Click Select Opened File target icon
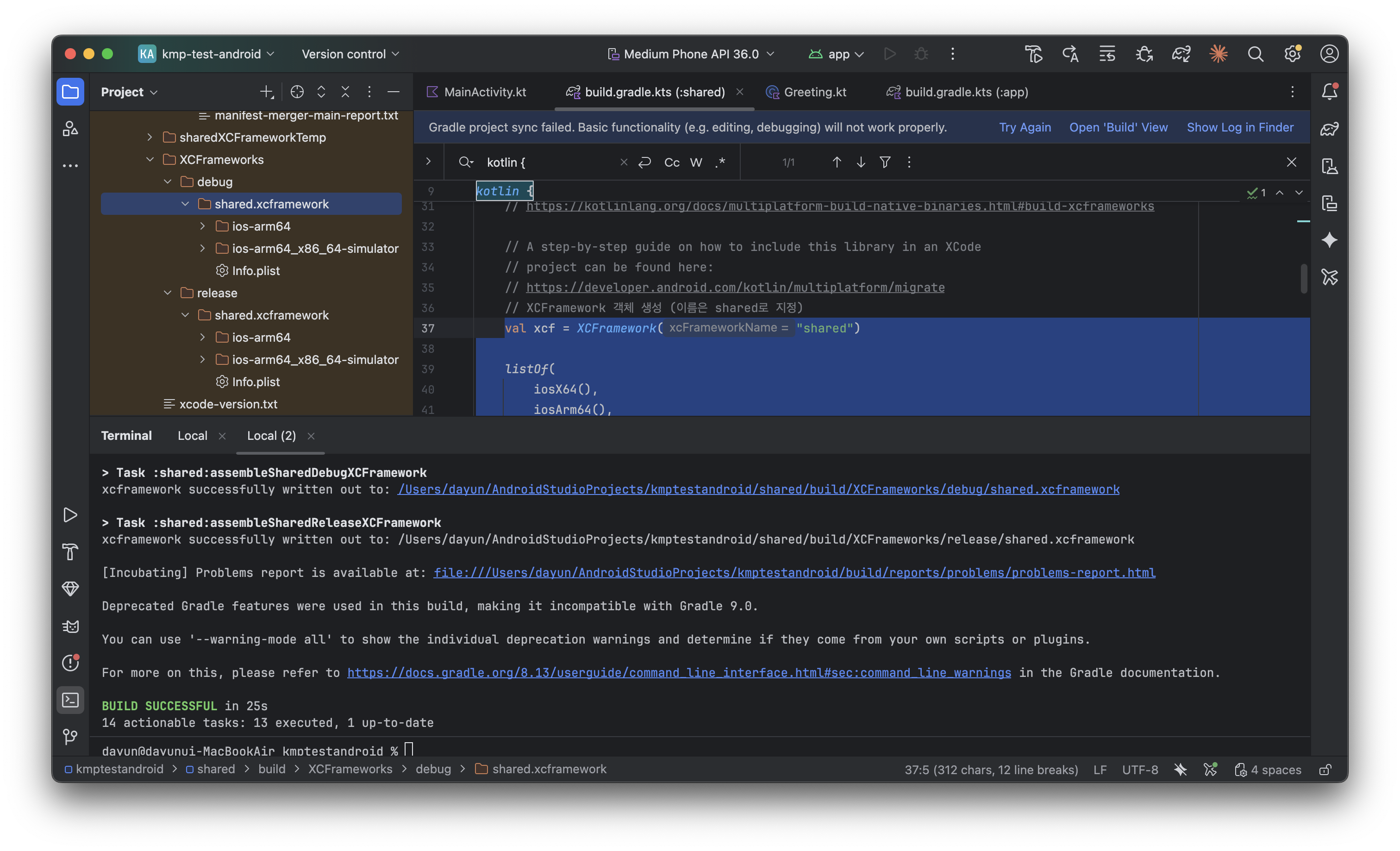The image size is (1400, 851). (297, 92)
